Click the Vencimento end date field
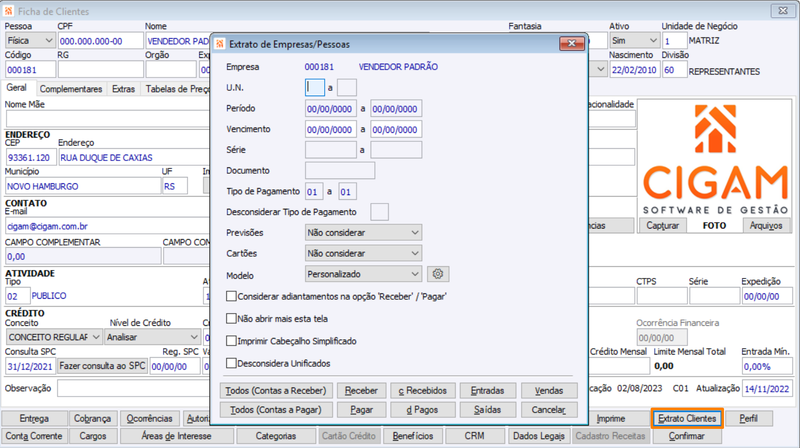 pos(396,130)
